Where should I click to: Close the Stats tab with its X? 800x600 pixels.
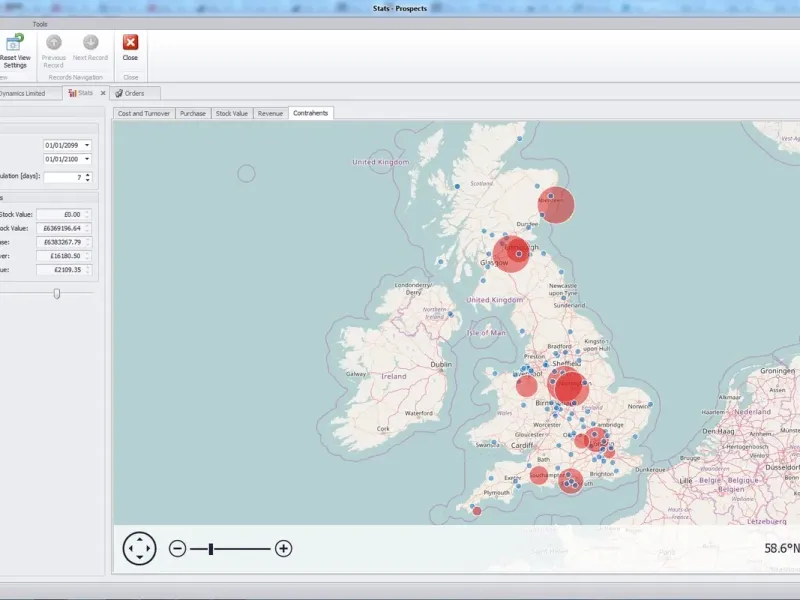click(x=103, y=93)
